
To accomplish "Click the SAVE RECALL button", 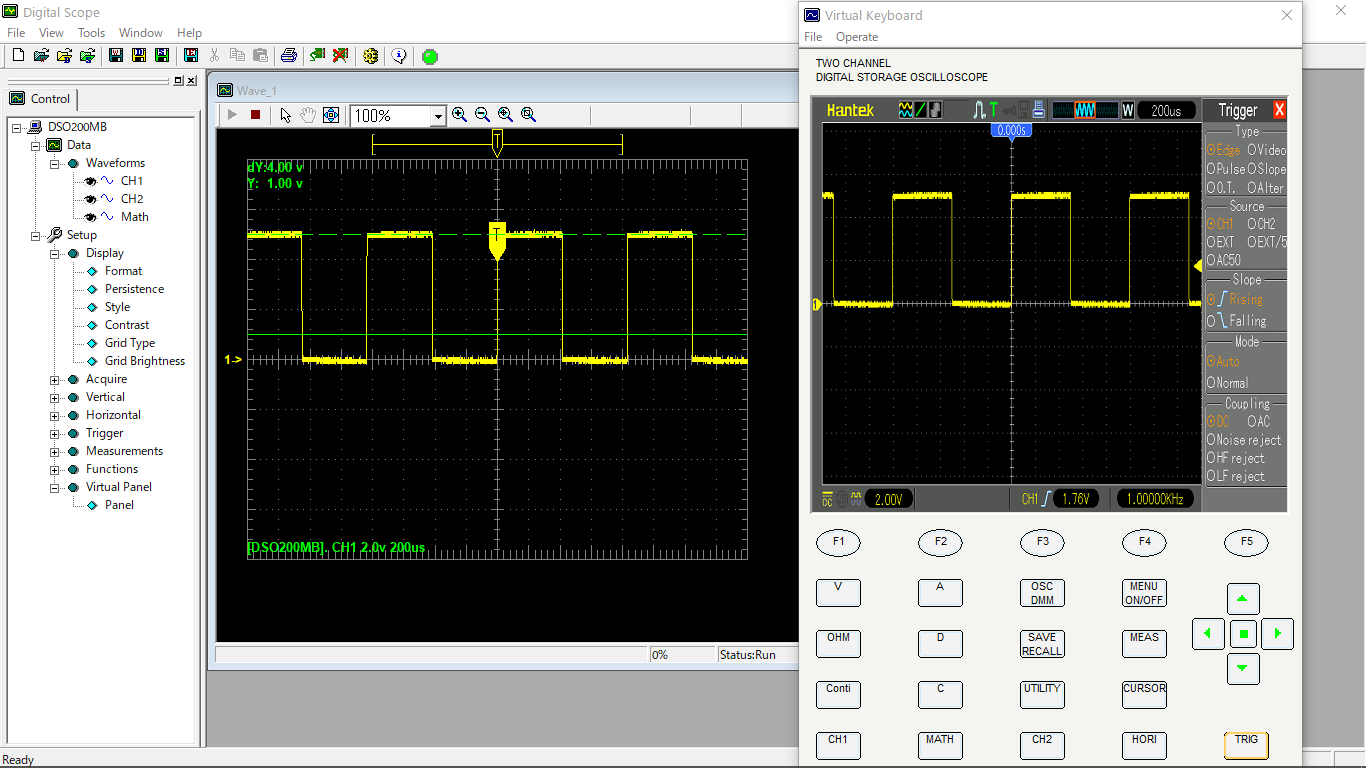I will (x=1042, y=644).
